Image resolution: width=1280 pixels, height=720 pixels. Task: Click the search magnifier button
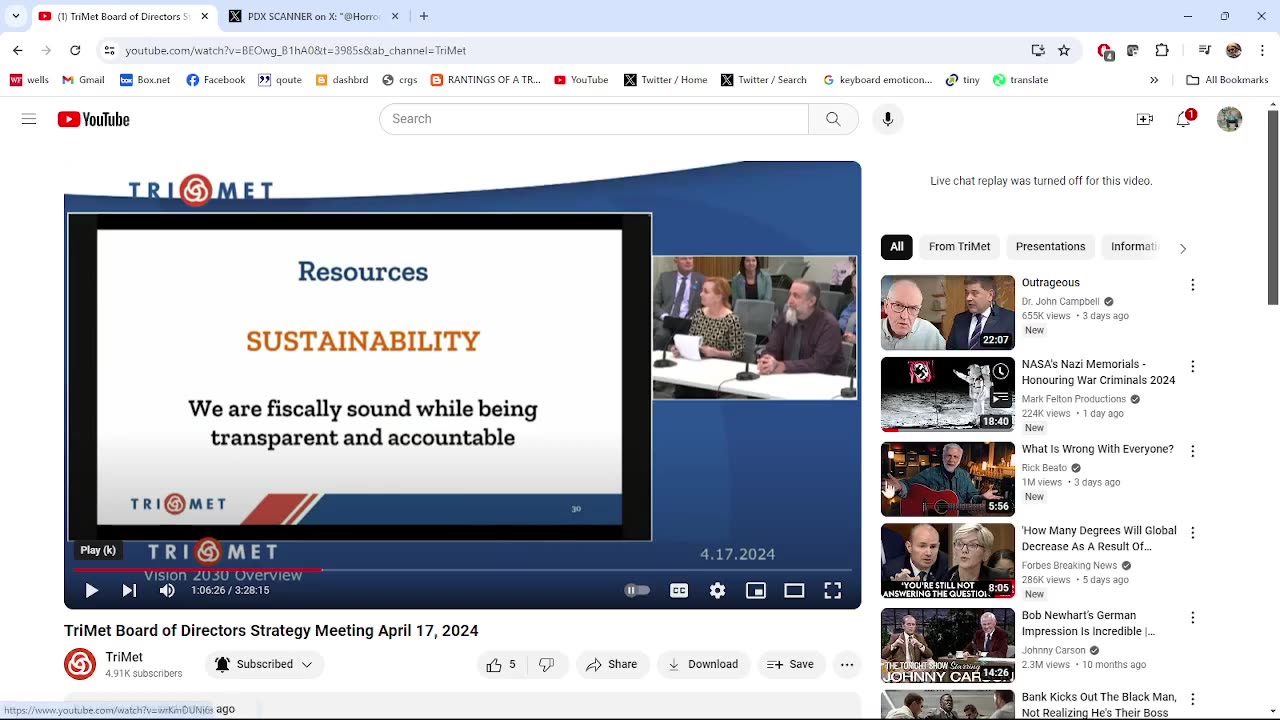(833, 119)
